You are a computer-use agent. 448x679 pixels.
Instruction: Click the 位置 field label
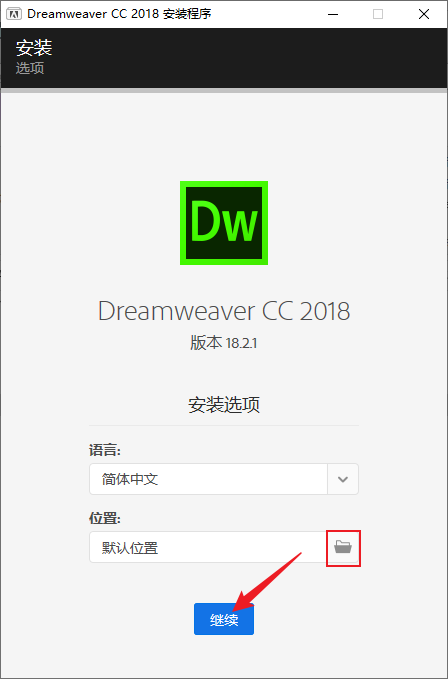tap(105, 518)
